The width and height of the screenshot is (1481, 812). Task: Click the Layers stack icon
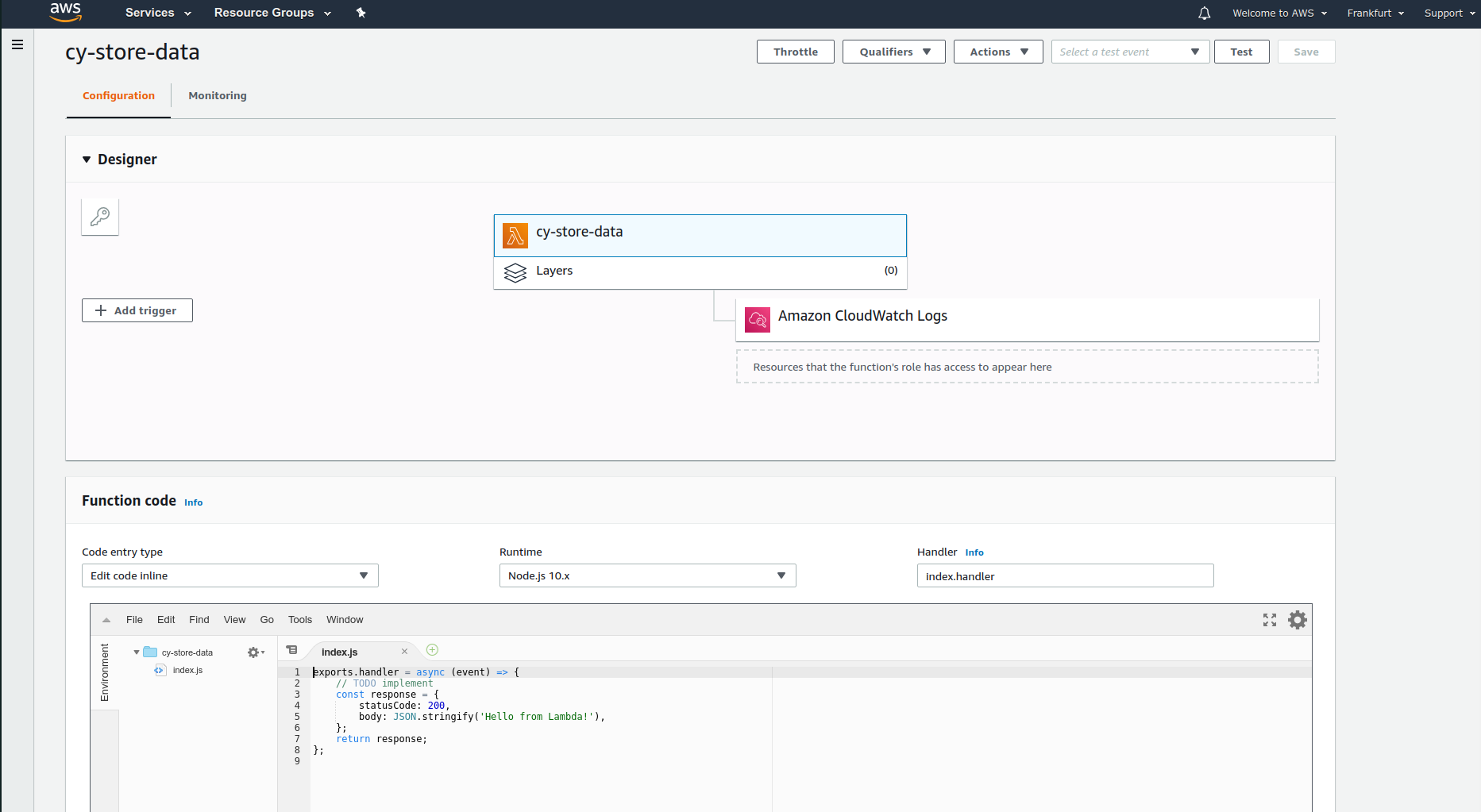click(515, 272)
